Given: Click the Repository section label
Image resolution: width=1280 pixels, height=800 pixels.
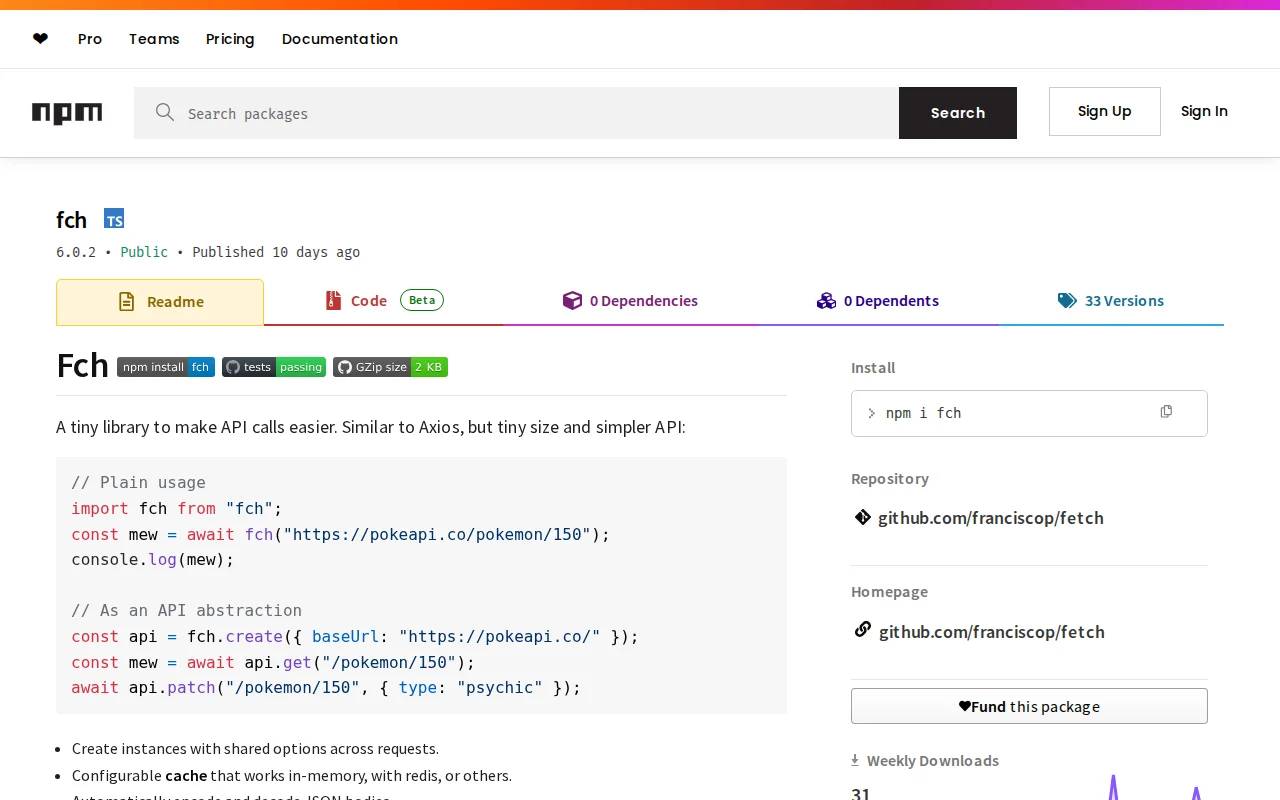Looking at the screenshot, I should 890,479.
